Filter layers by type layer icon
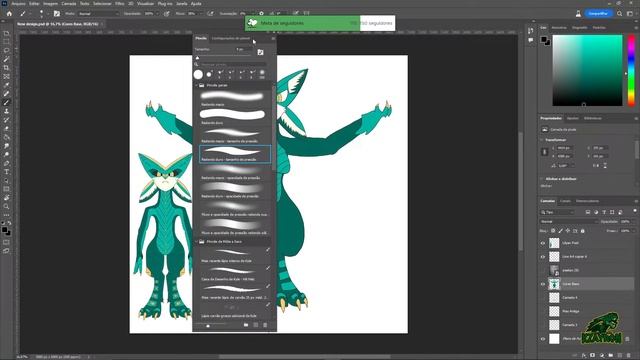This screenshot has width=640, height=360. point(604,212)
